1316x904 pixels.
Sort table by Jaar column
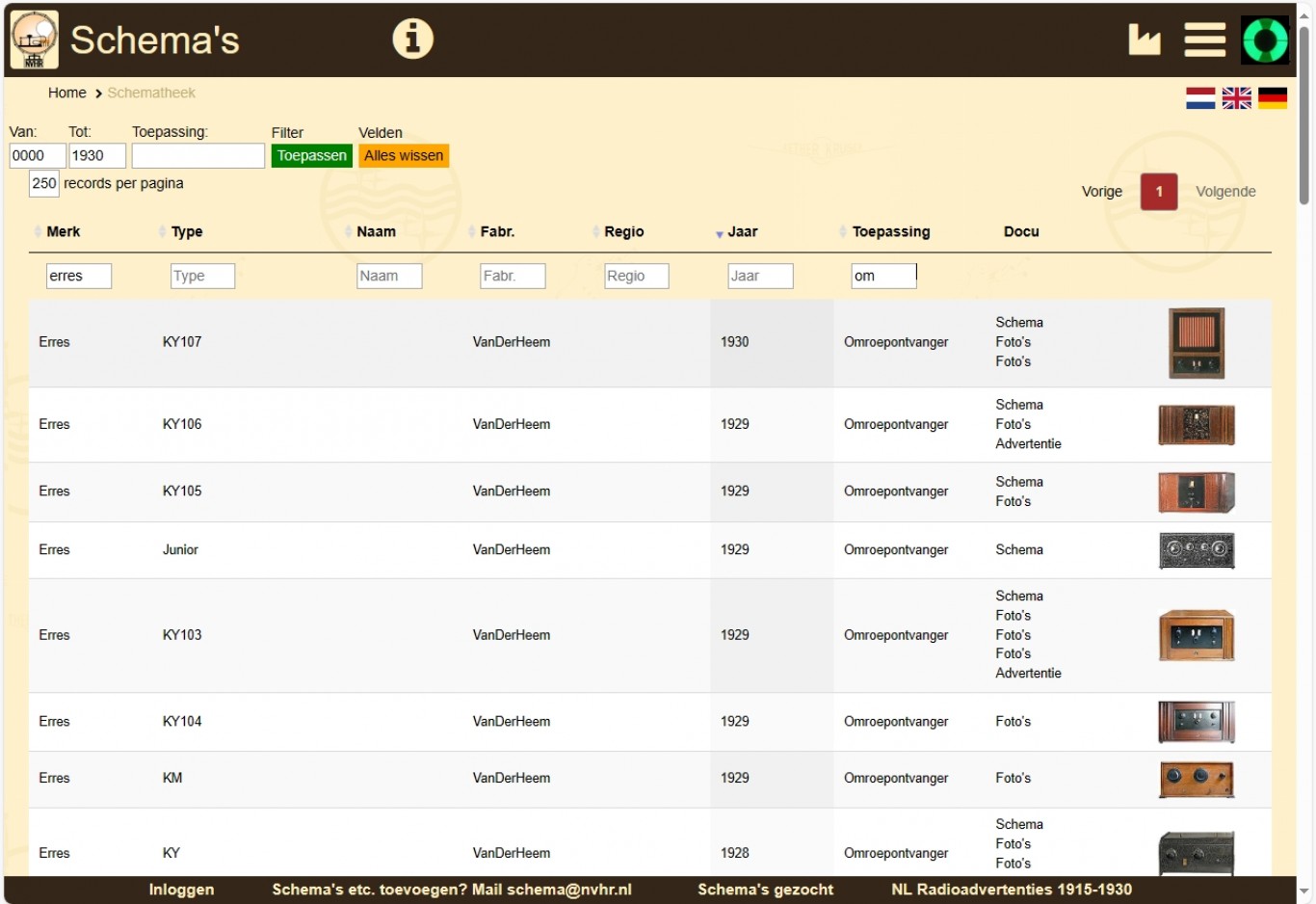point(742,231)
